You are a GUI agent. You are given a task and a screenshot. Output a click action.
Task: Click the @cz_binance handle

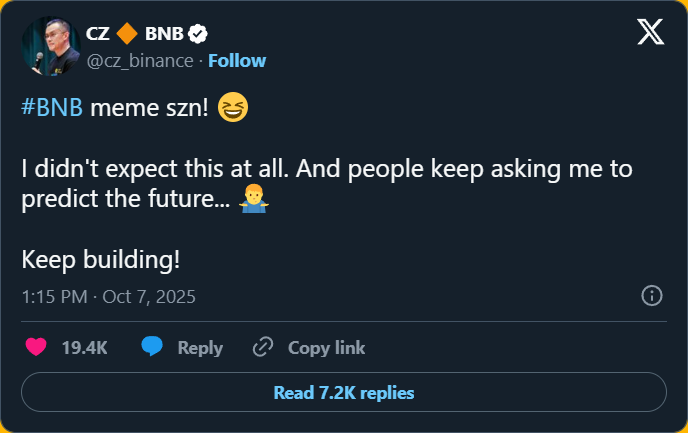140,60
